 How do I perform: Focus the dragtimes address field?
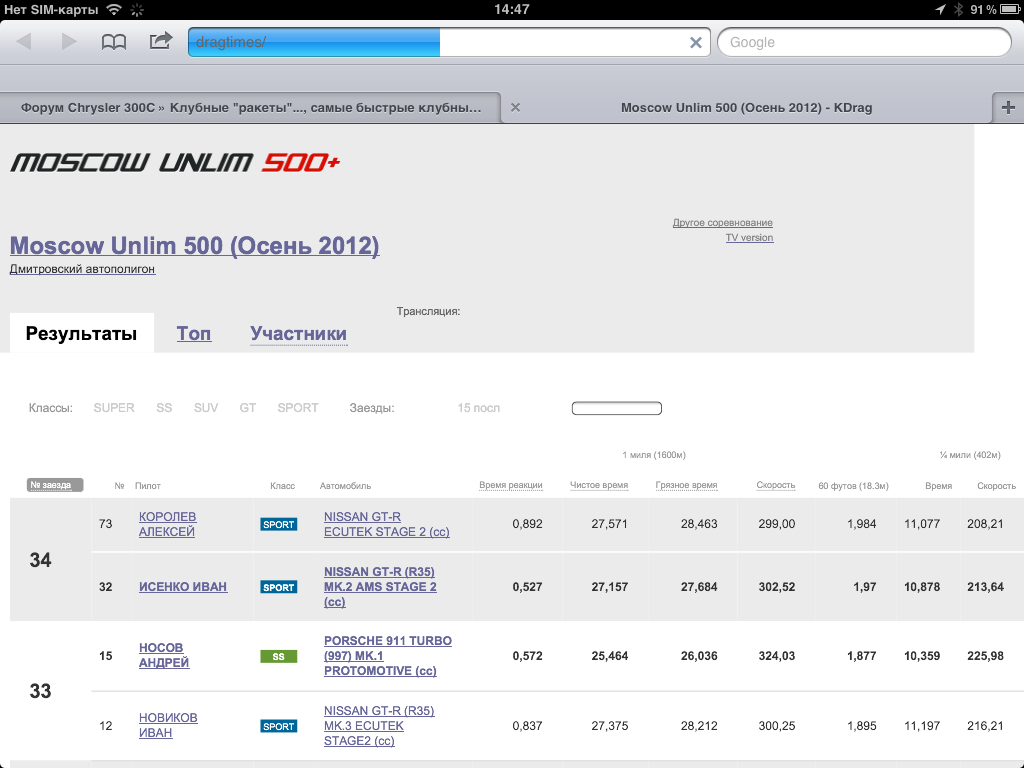click(449, 42)
